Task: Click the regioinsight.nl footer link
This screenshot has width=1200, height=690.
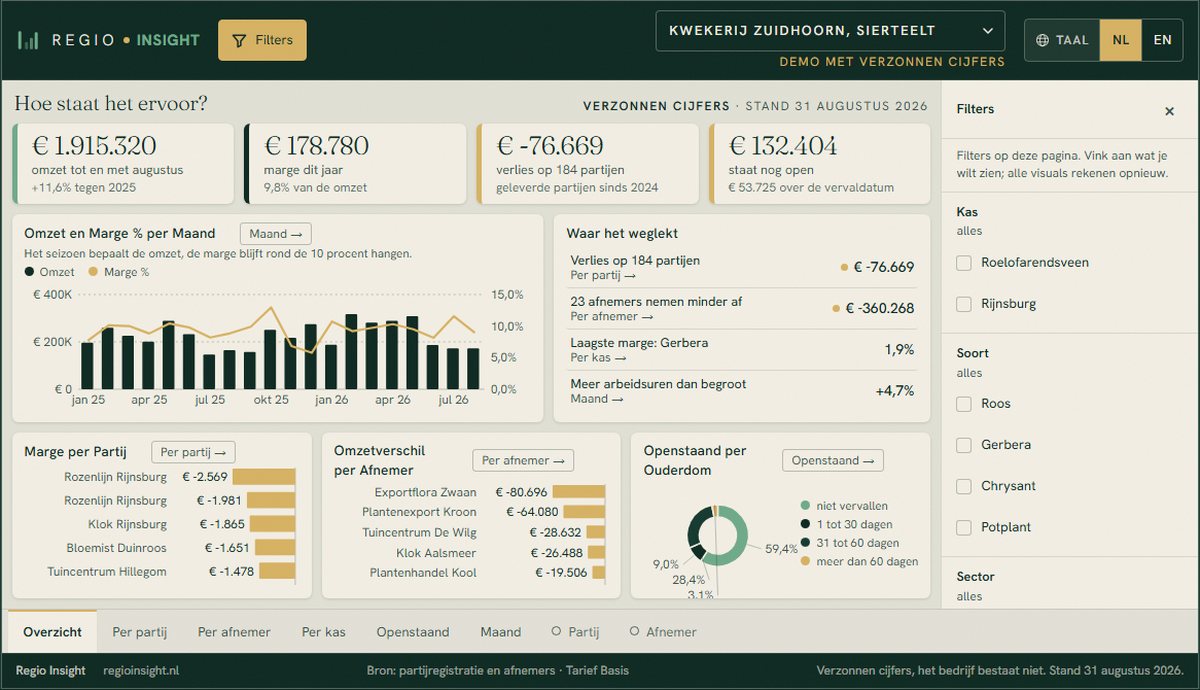Action: 141,670
